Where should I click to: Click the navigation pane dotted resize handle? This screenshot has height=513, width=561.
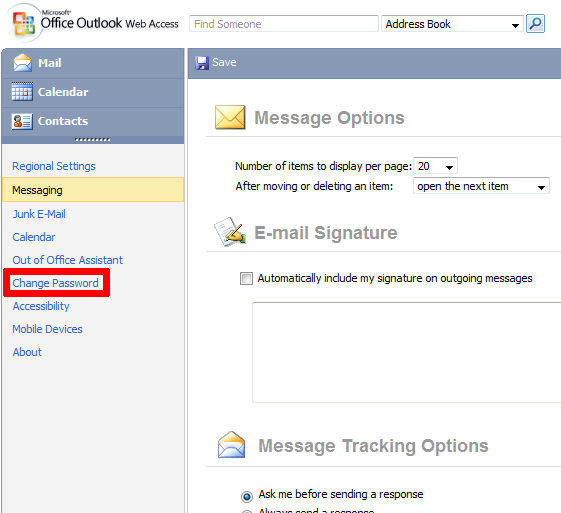pyautogui.click(x=93, y=140)
